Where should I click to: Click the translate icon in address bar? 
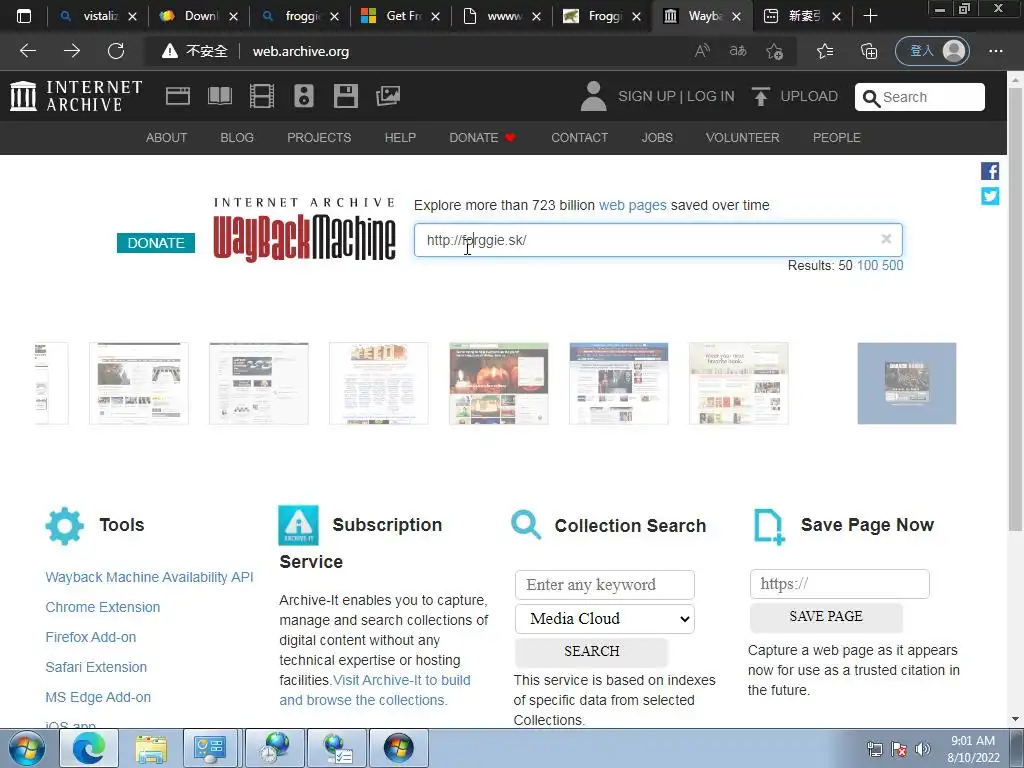click(x=738, y=51)
